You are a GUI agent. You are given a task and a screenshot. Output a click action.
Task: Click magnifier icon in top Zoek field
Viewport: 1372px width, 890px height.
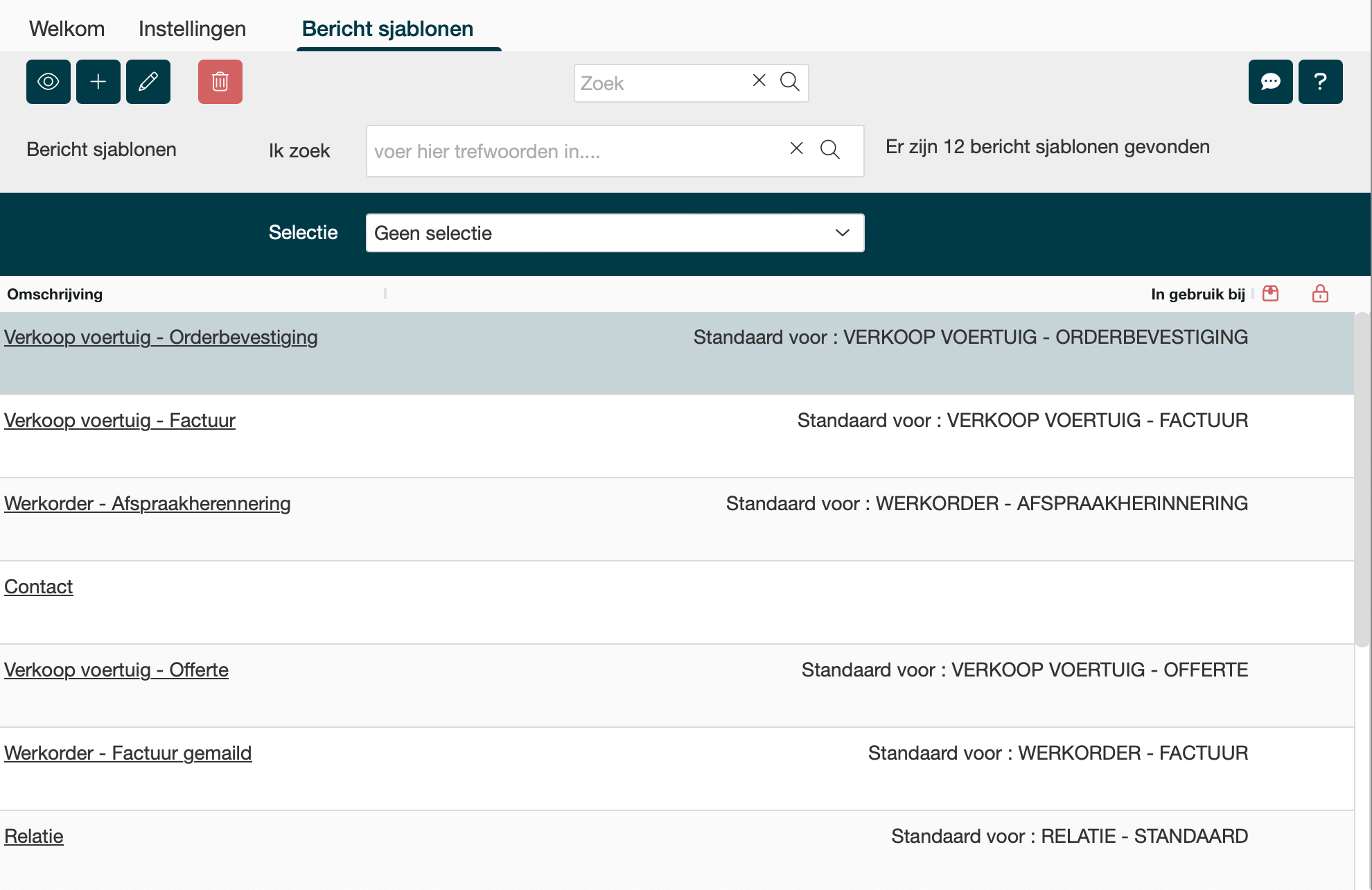(x=790, y=82)
